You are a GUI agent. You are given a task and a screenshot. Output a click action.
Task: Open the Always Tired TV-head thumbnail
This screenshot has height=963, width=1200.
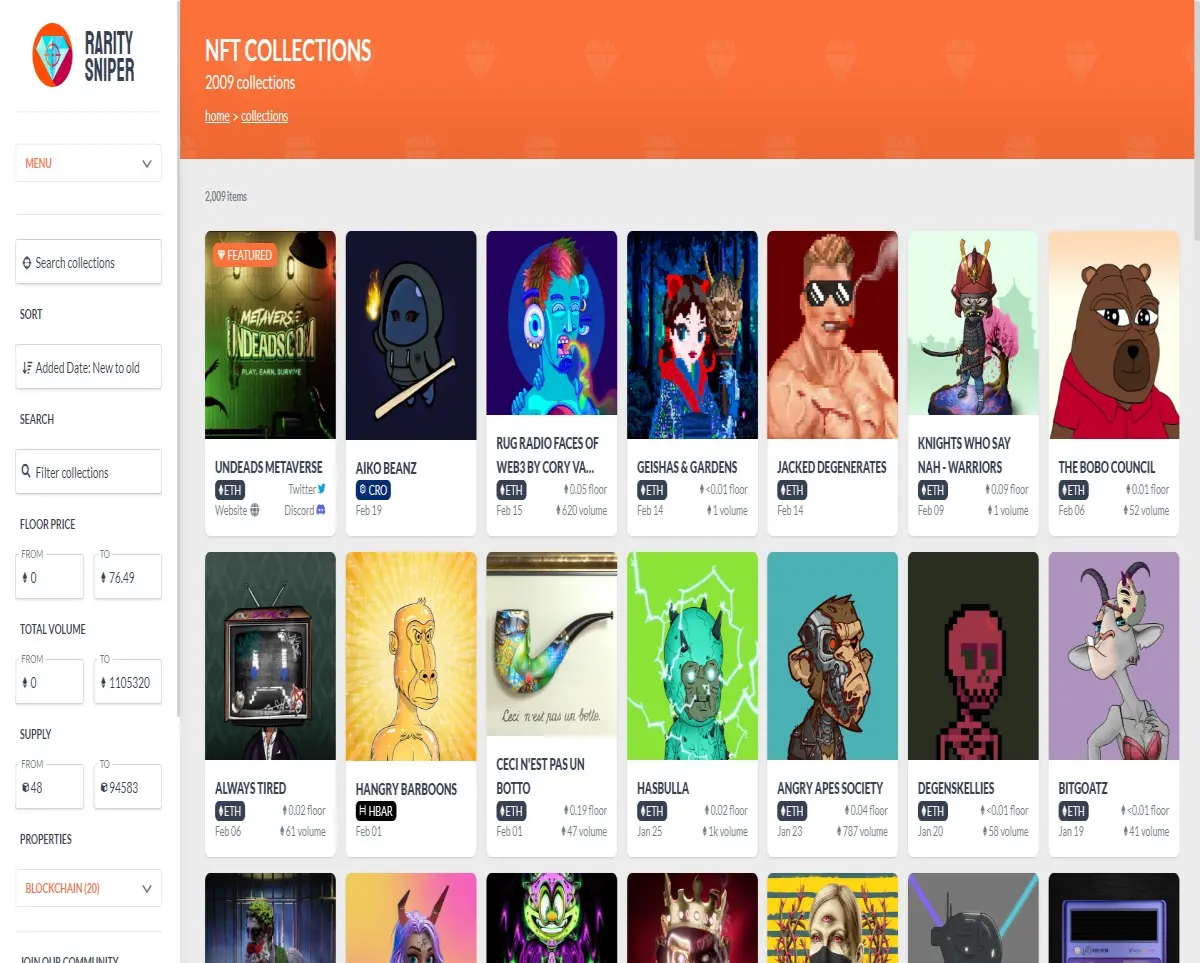point(270,656)
